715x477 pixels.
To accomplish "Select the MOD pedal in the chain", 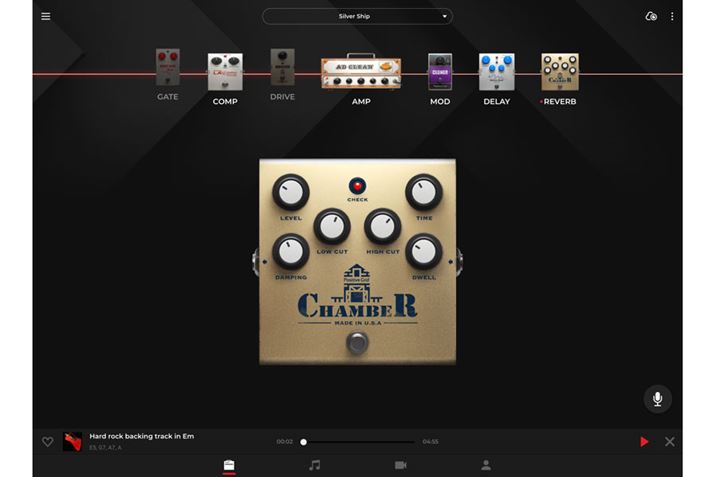I will [x=440, y=72].
